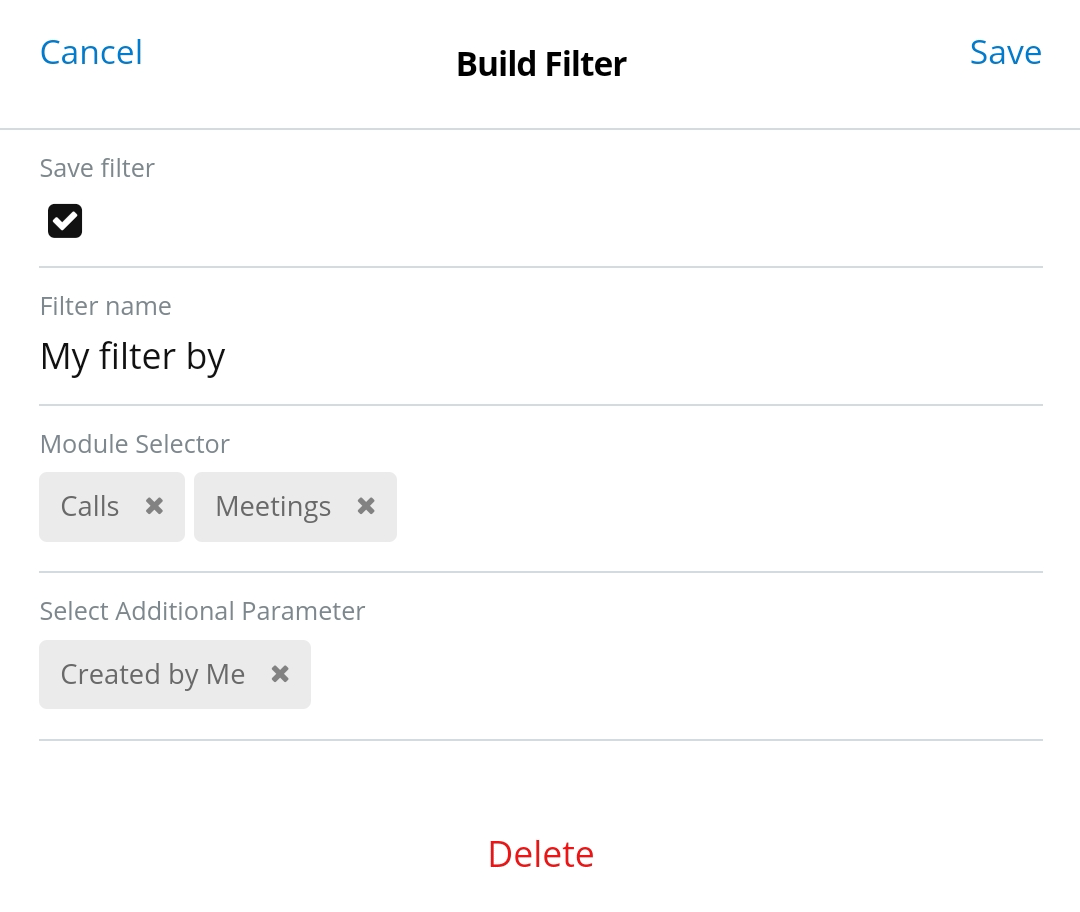The width and height of the screenshot is (1080, 912).
Task: Click the "My filter by" text field
Action: point(132,356)
